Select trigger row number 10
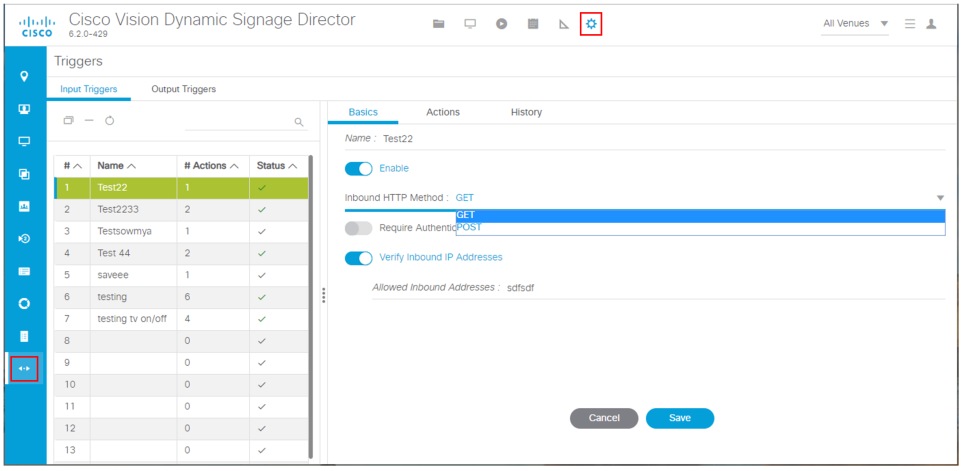This screenshot has height=471, width=966. (x=181, y=385)
